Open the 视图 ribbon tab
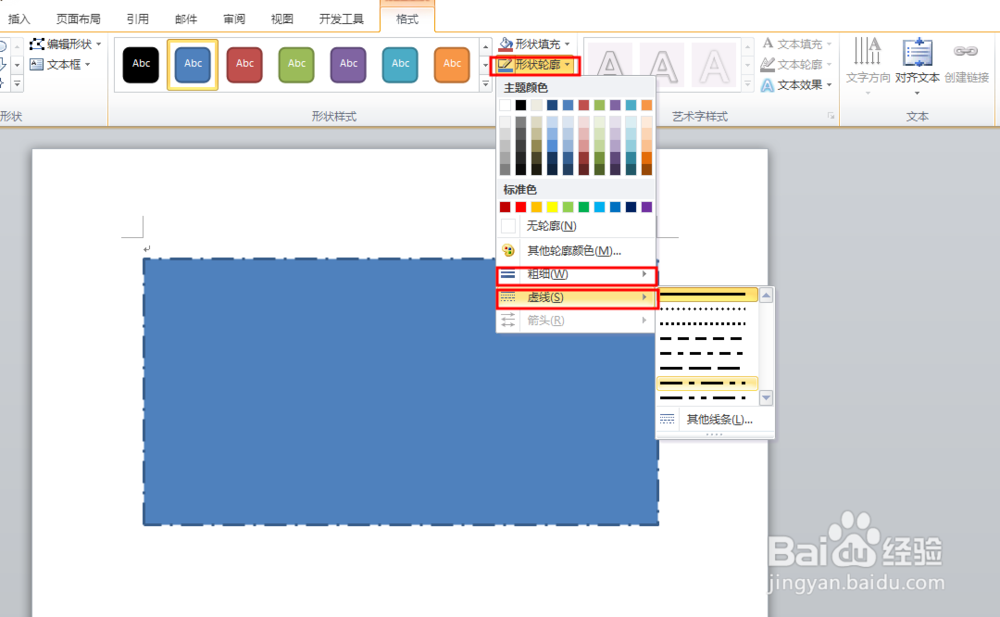The height and width of the screenshot is (617, 1000). click(x=282, y=19)
